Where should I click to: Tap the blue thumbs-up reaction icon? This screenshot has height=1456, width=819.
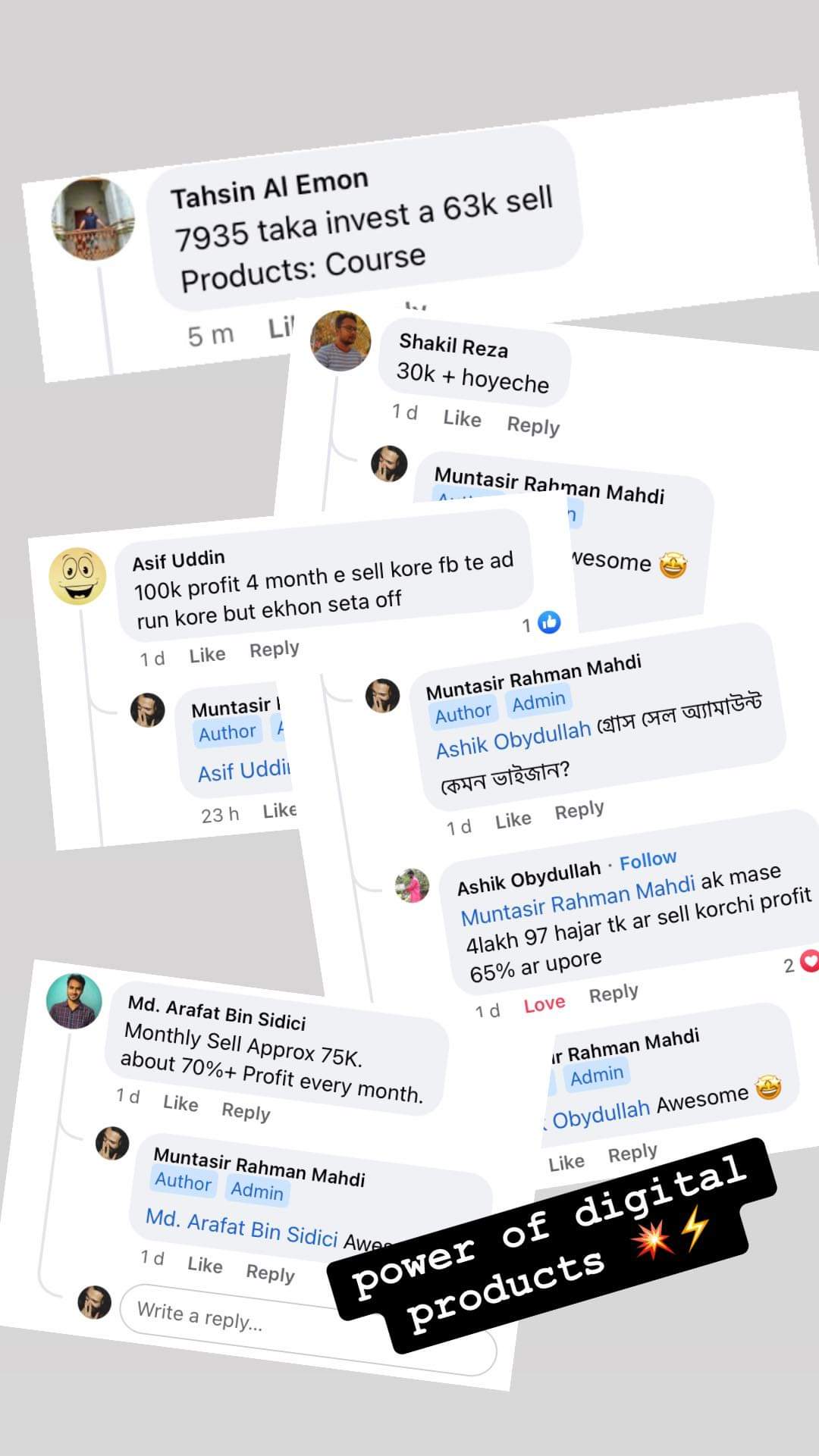click(549, 622)
